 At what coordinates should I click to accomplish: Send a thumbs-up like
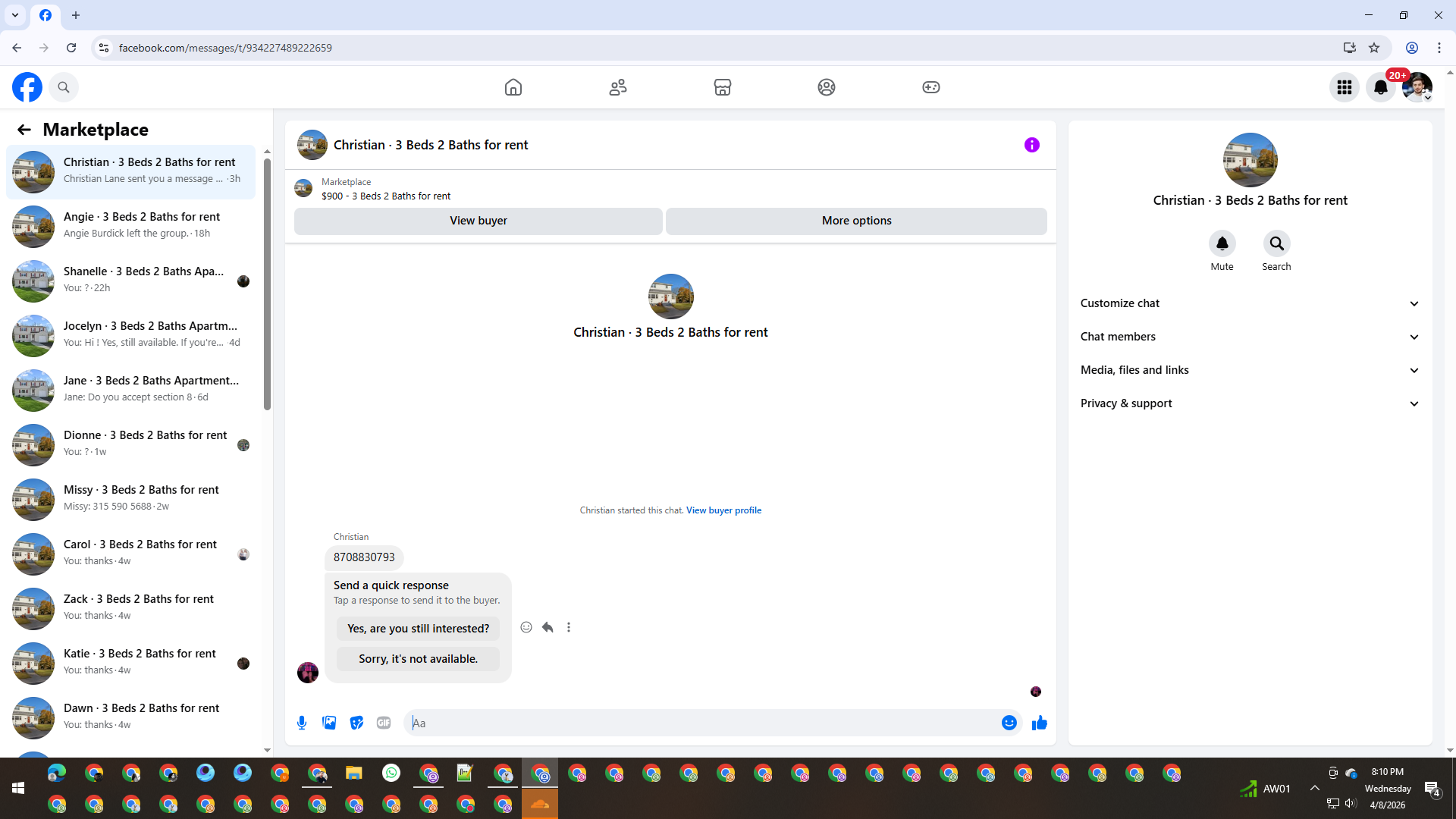pos(1039,723)
